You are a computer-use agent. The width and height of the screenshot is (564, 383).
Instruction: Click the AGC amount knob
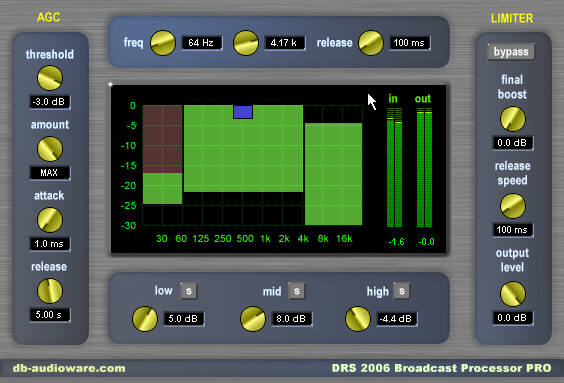(x=50, y=149)
